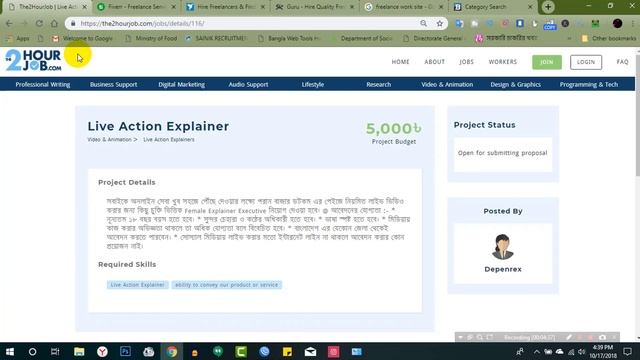Open the Windows notification center
The image size is (640, 360).
[x=627, y=351]
